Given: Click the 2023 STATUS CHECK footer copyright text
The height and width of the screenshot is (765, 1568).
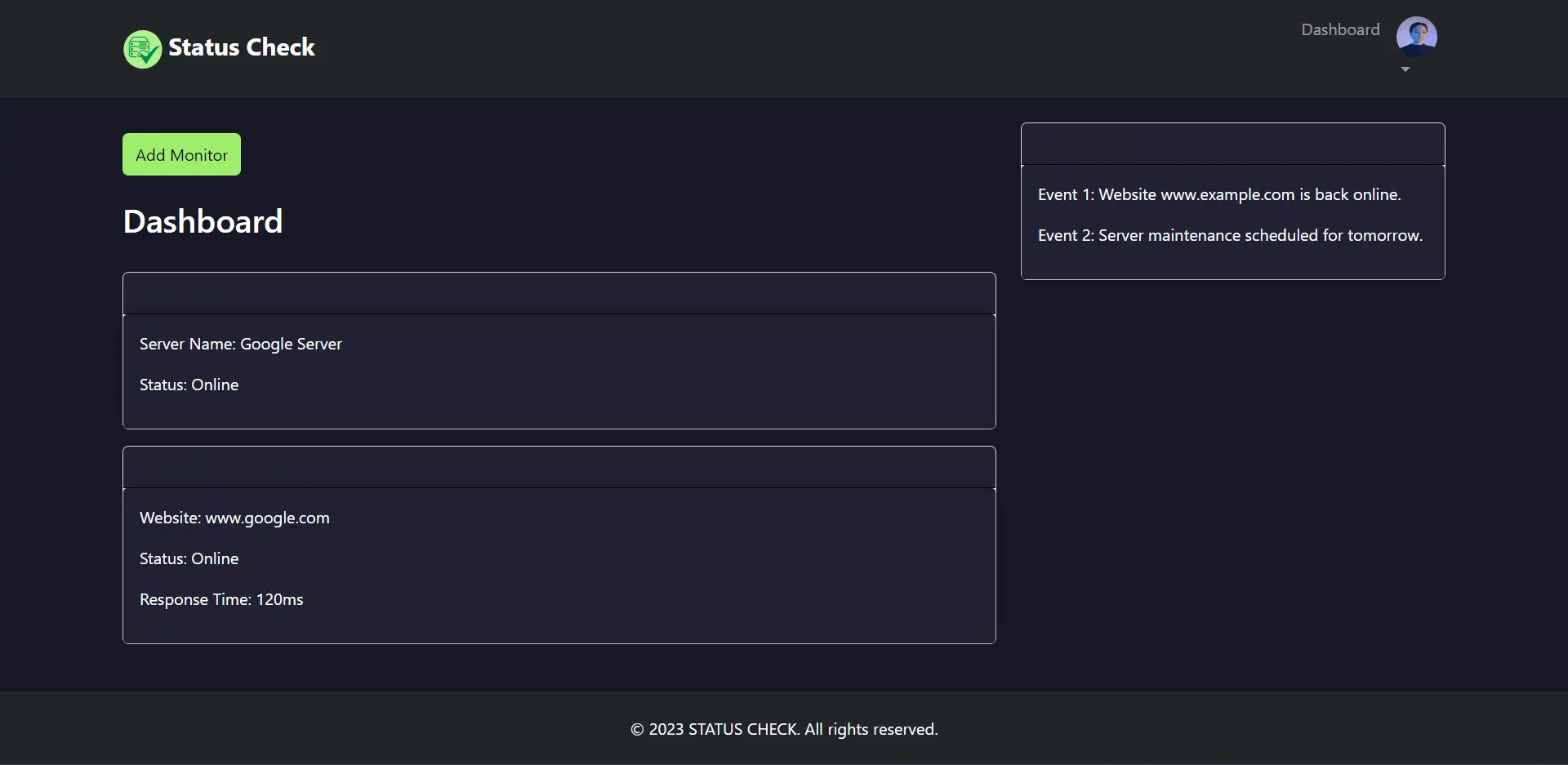Looking at the screenshot, I should [x=783, y=728].
